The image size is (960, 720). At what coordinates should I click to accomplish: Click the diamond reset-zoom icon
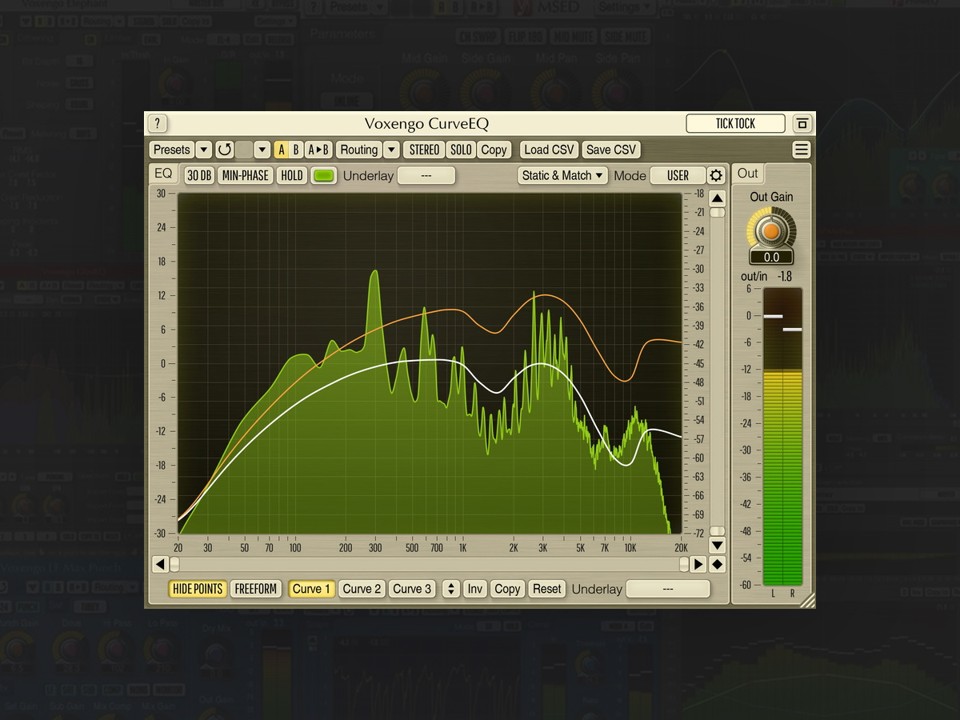pyautogui.click(x=717, y=564)
